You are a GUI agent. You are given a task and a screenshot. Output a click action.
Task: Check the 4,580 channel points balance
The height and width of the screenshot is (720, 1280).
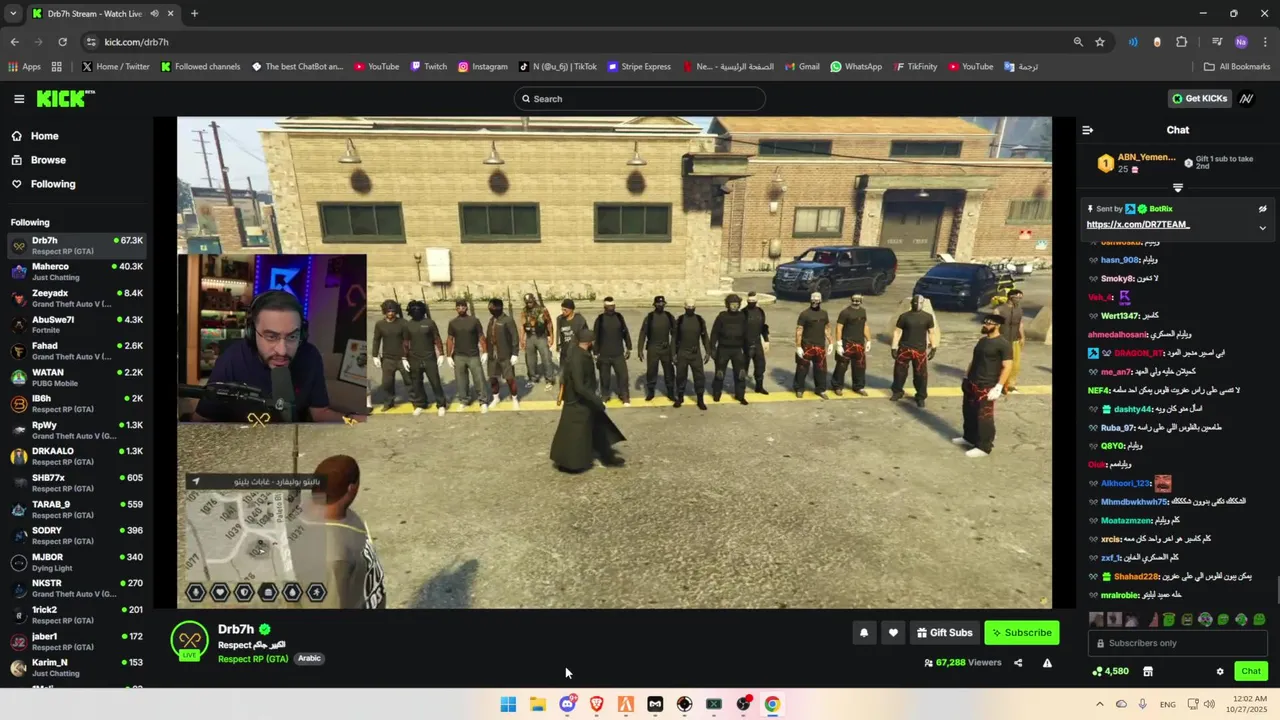tap(1110, 671)
